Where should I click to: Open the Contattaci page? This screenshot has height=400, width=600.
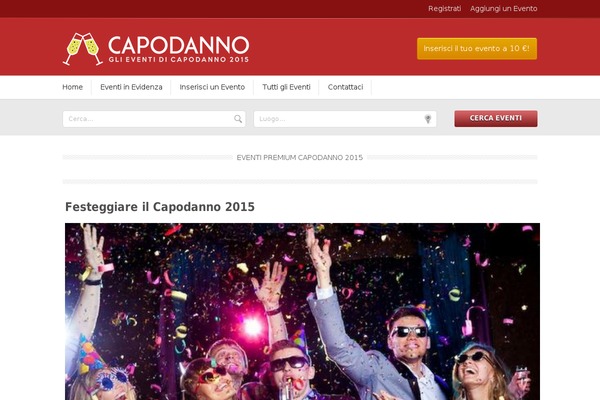click(x=345, y=87)
